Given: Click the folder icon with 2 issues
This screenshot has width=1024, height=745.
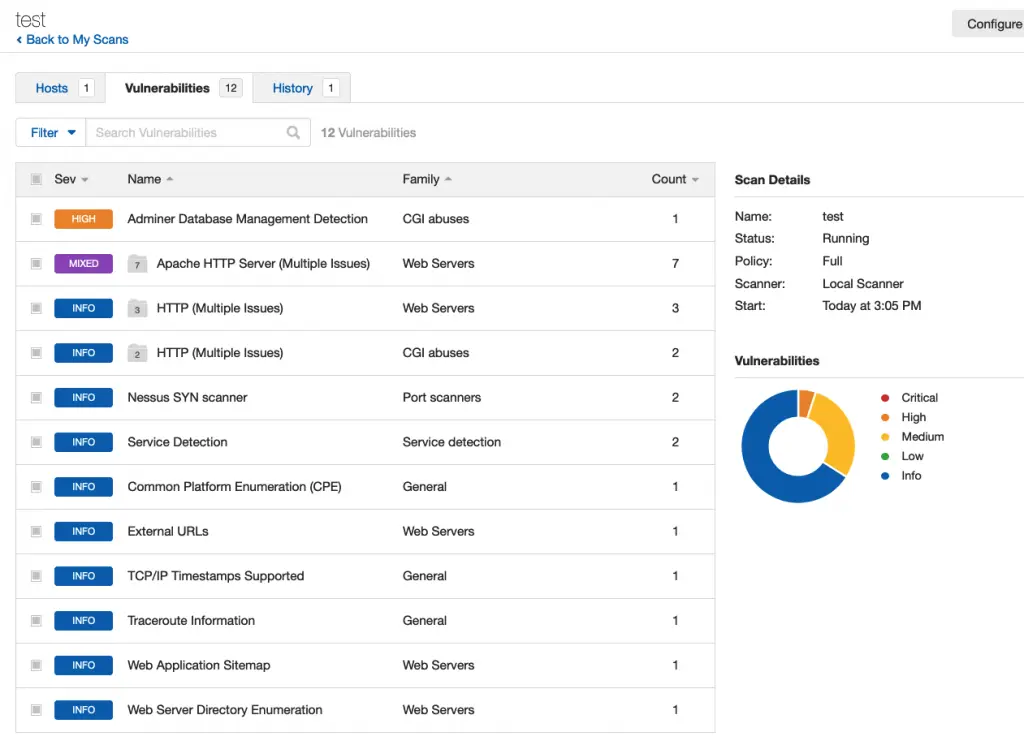Looking at the screenshot, I should tap(138, 353).
